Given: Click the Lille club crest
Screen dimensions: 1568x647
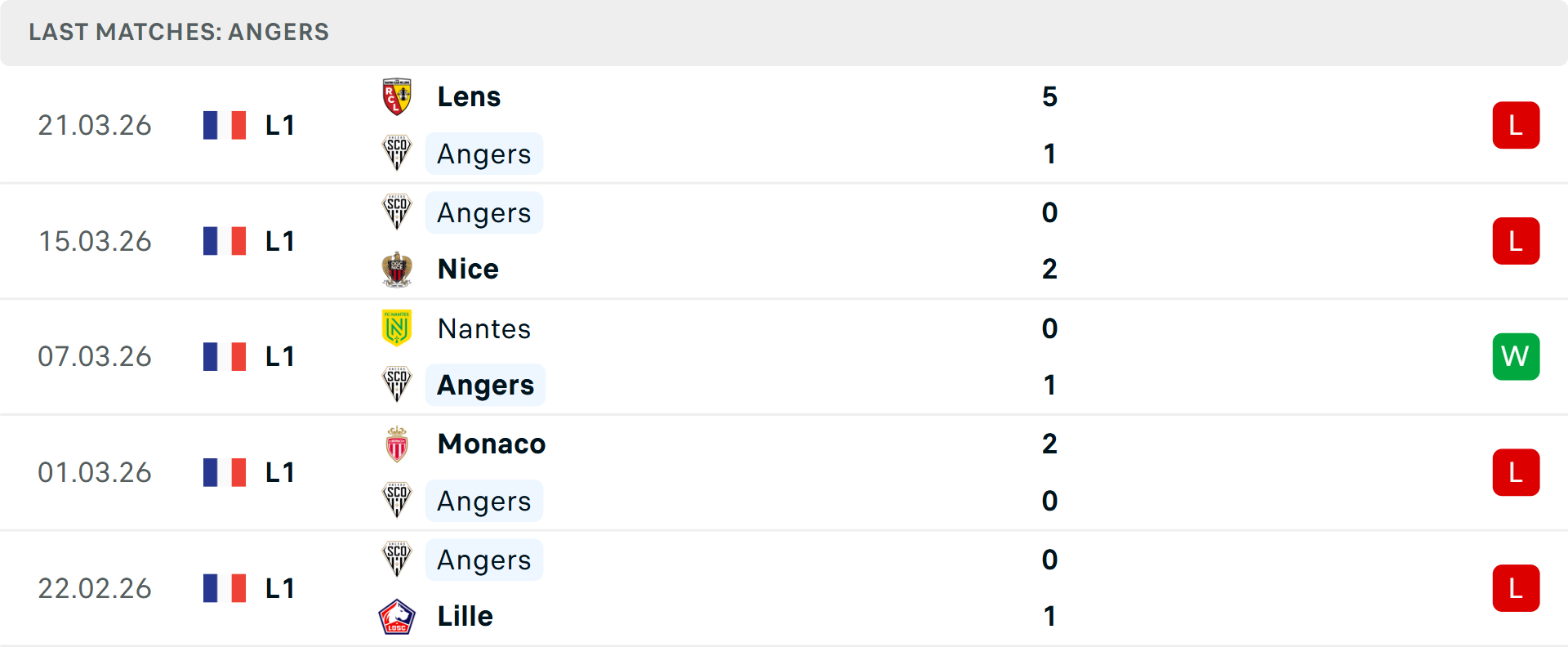Looking at the screenshot, I should (x=397, y=617).
